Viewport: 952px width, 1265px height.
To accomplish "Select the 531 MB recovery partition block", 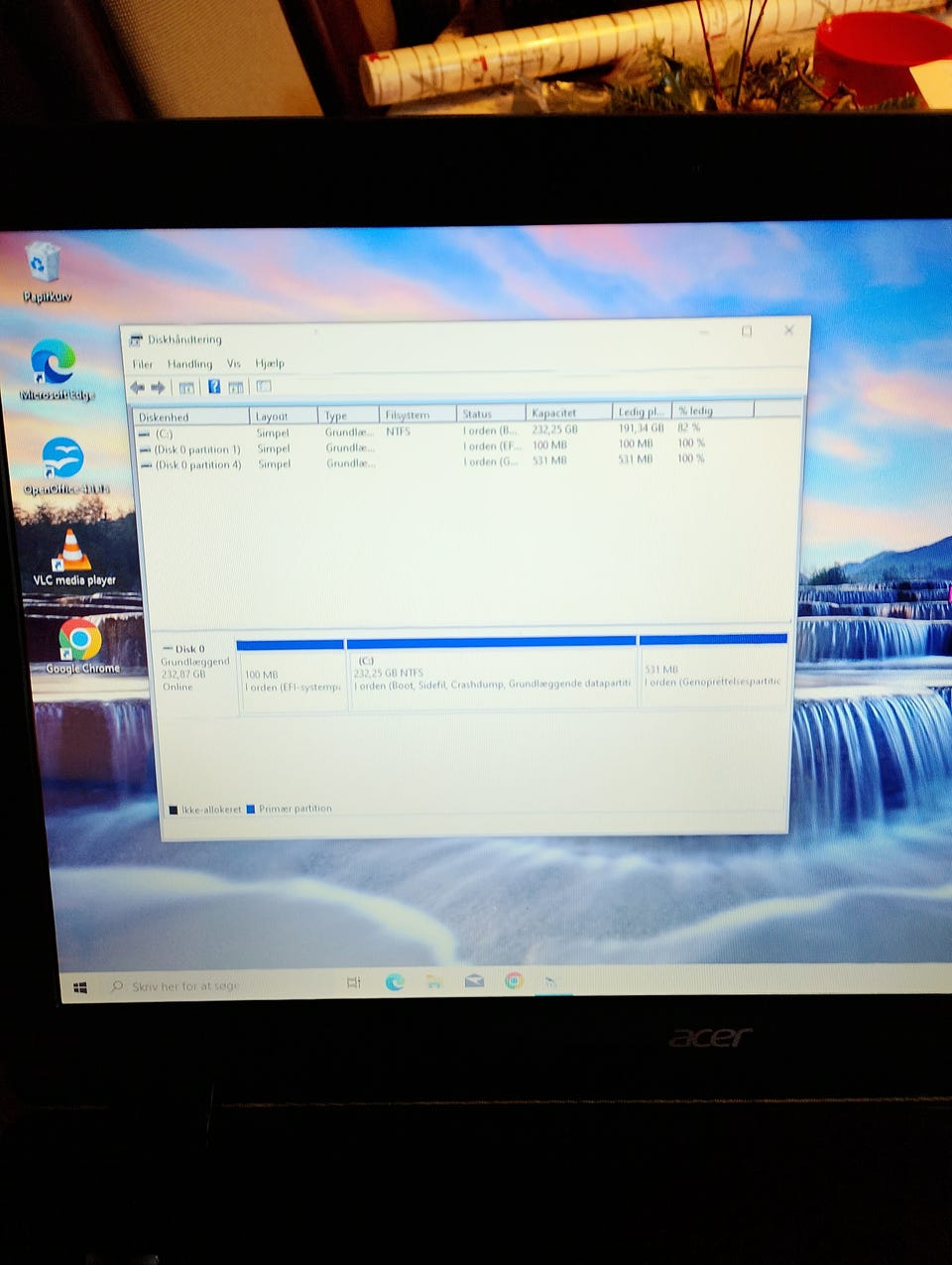I will point(714,672).
